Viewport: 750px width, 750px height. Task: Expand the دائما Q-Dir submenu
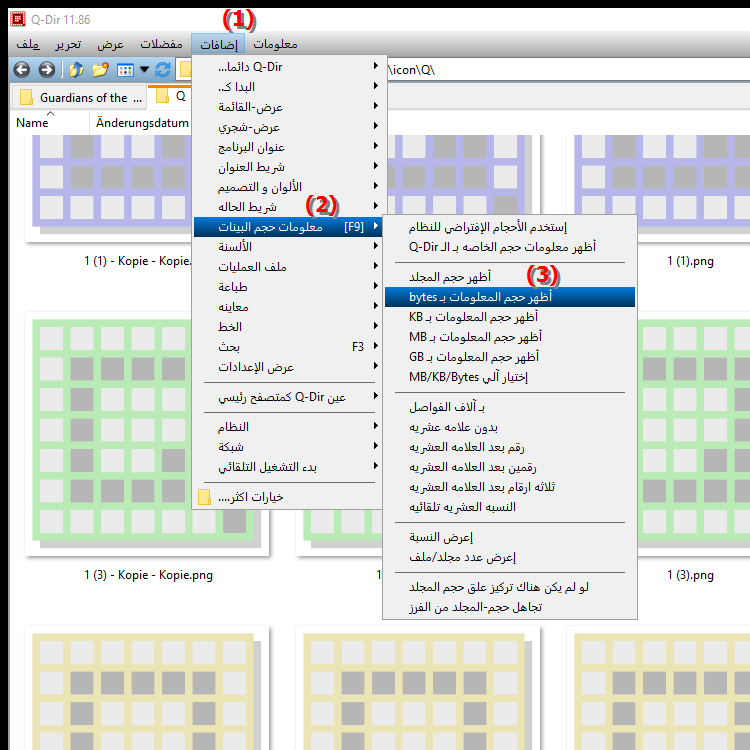point(287,66)
